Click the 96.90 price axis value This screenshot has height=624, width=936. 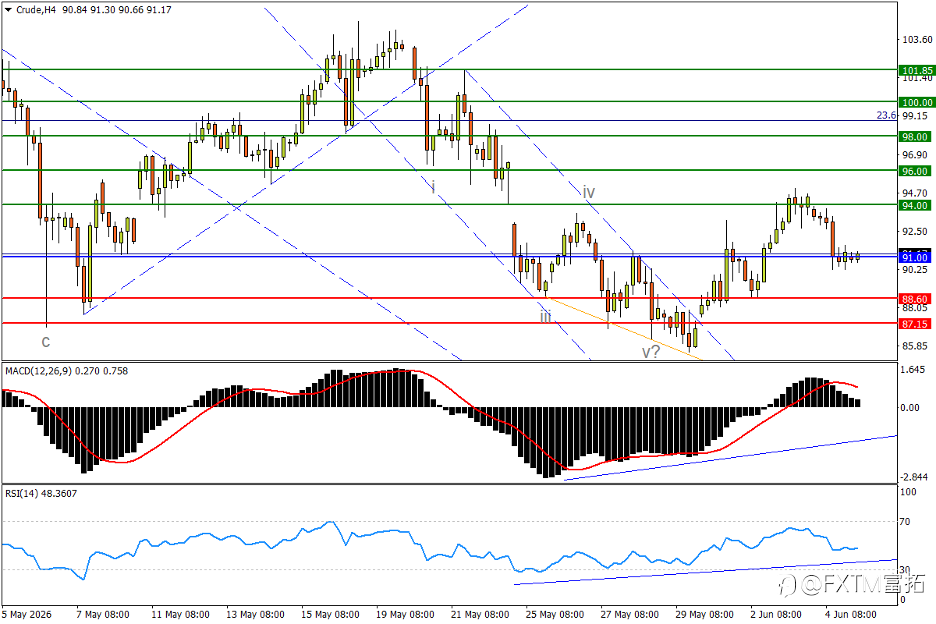coord(915,155)
